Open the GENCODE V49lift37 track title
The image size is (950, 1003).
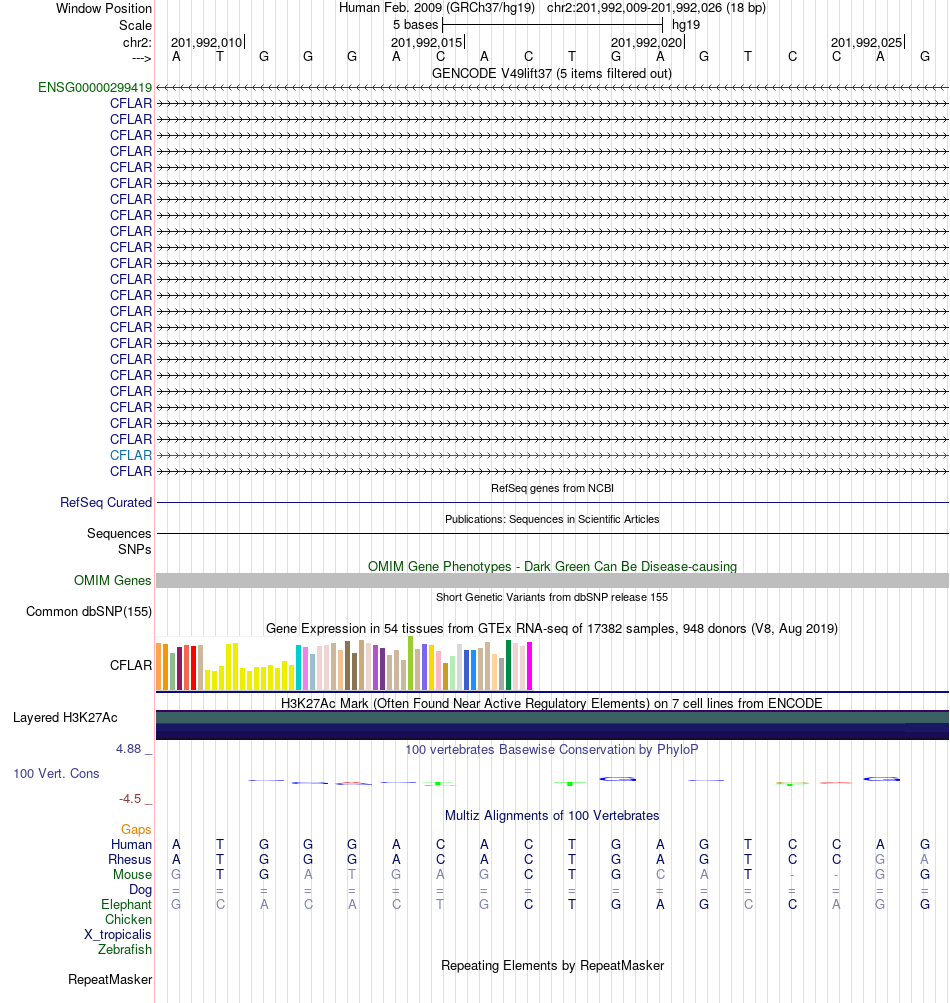coord(551,74)
